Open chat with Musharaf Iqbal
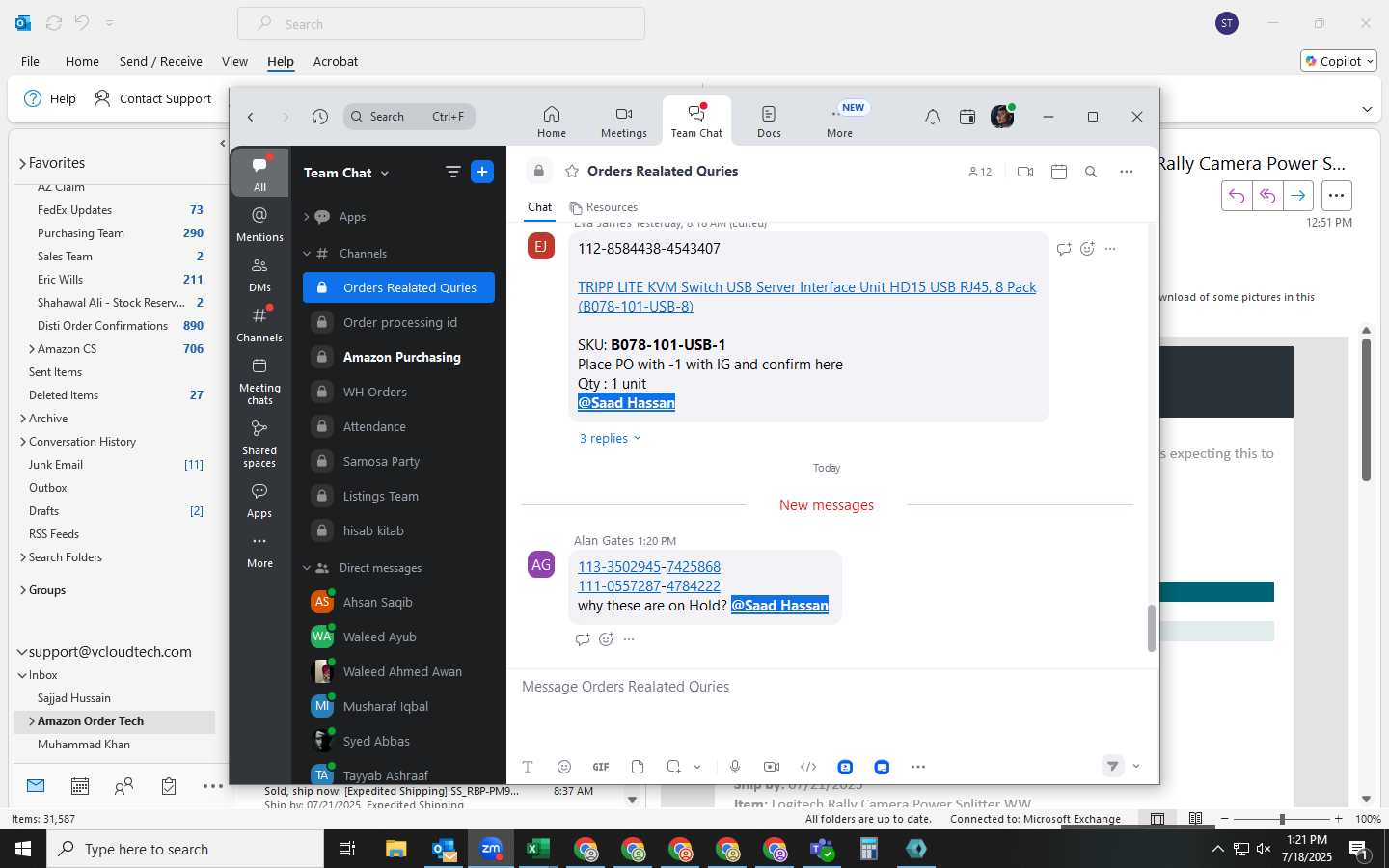 click(x=398, y=706)
